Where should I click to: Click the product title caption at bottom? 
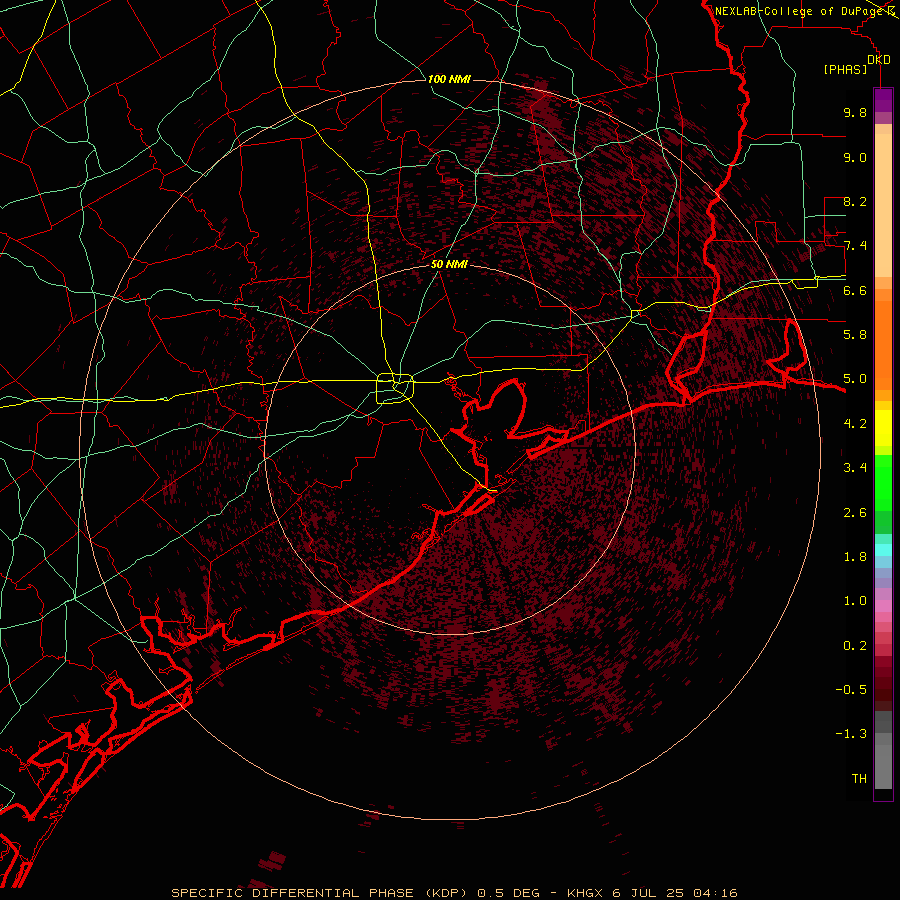[454, 893]
